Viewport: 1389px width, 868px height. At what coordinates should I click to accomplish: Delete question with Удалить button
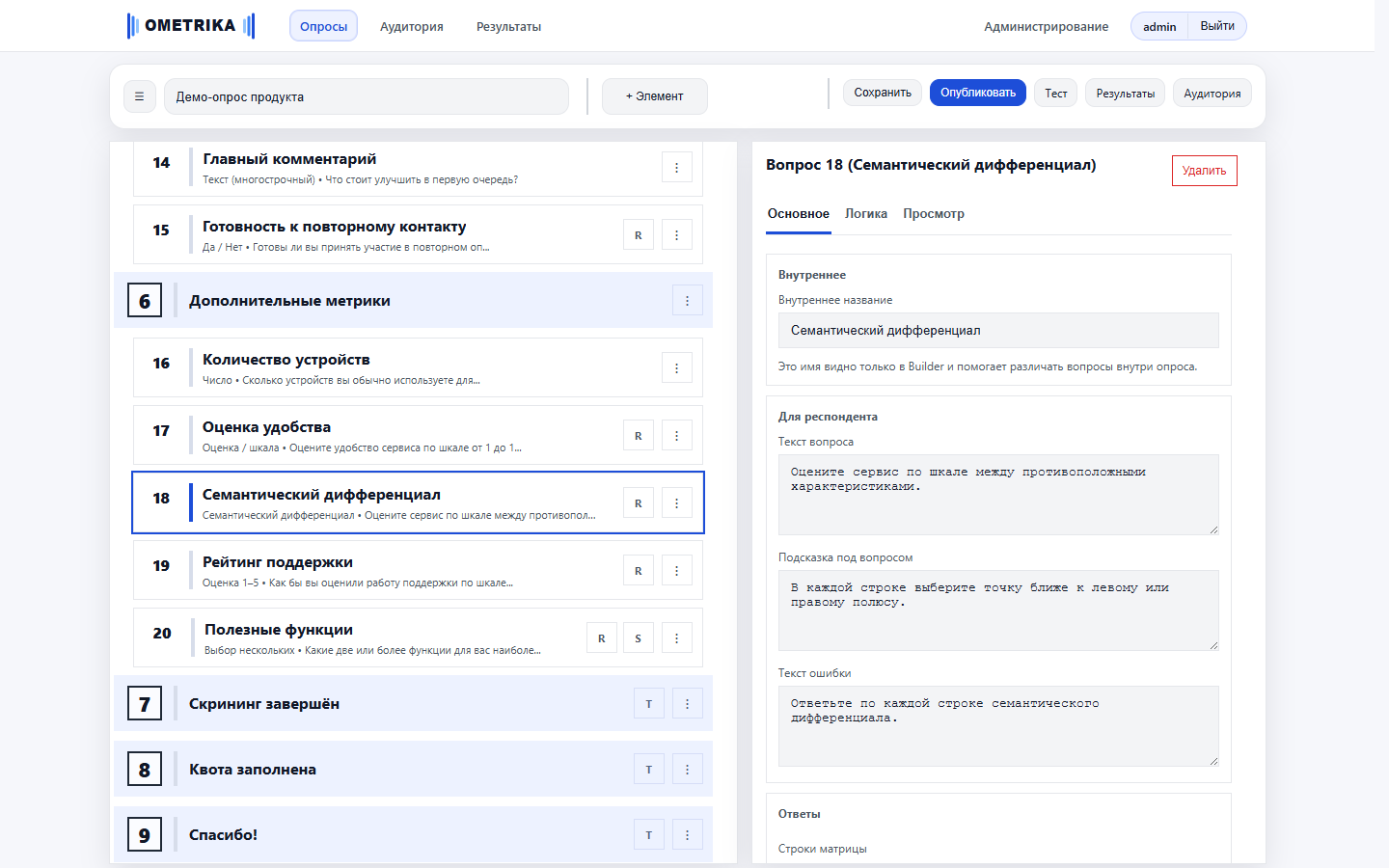tap(1205, 171)
